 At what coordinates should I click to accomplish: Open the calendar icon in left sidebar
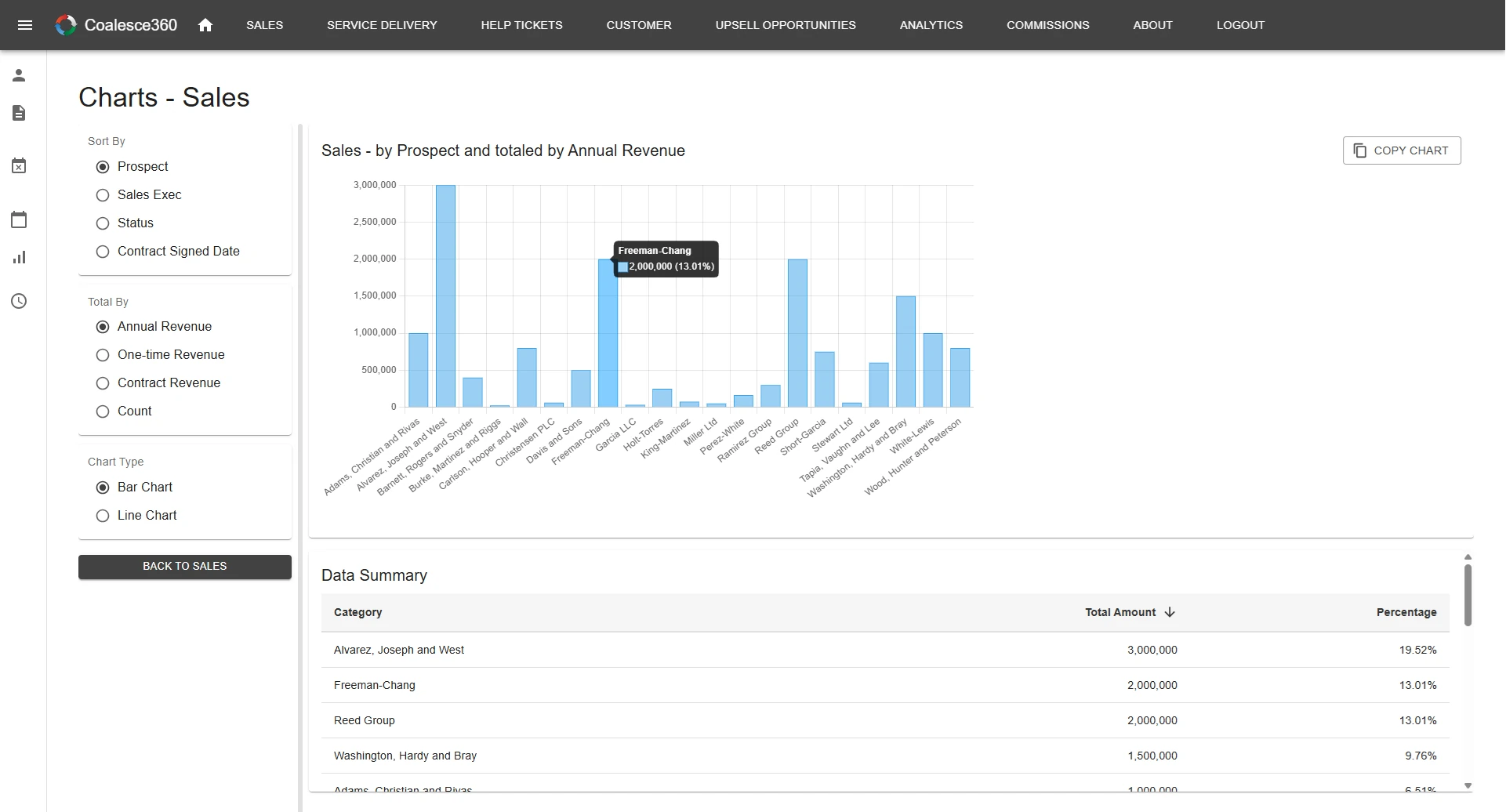click(x=19, y=219)
